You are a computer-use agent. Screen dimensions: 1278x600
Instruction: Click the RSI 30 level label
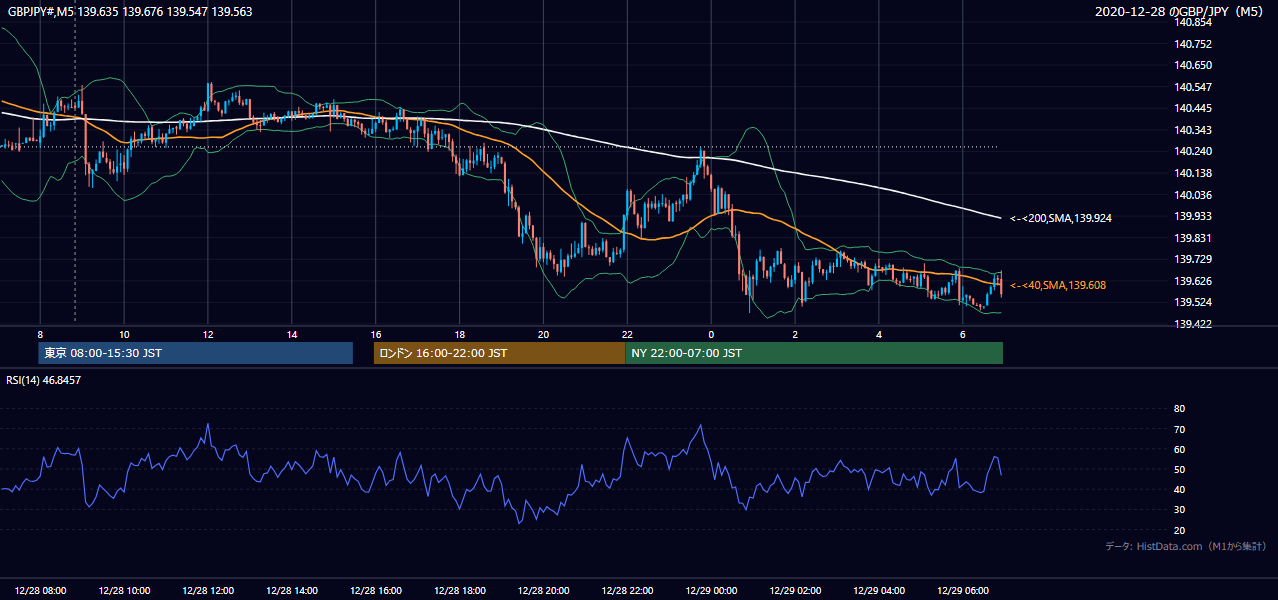coord(1179,510)
